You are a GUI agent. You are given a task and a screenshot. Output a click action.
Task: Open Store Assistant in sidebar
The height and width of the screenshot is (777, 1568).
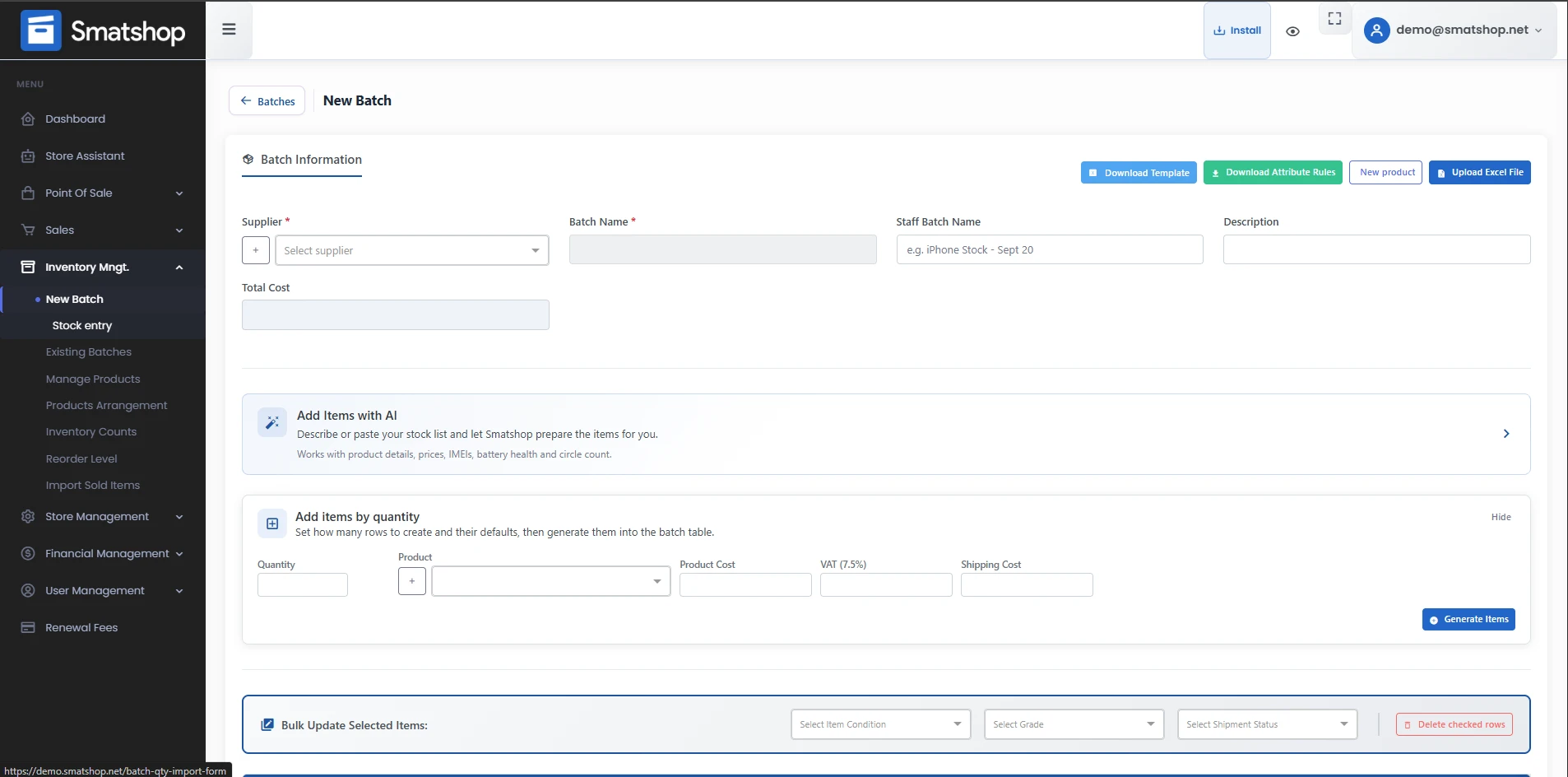coord(85,156)
